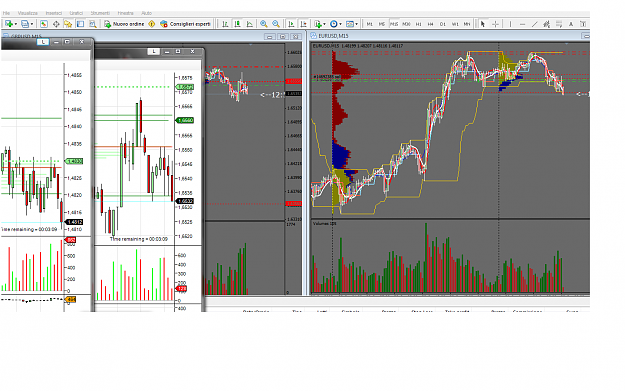The height and width of the screenshot is (391, 625).
Task: Click the GBPUSD chart title bar
Action: (x=153, y=36)
